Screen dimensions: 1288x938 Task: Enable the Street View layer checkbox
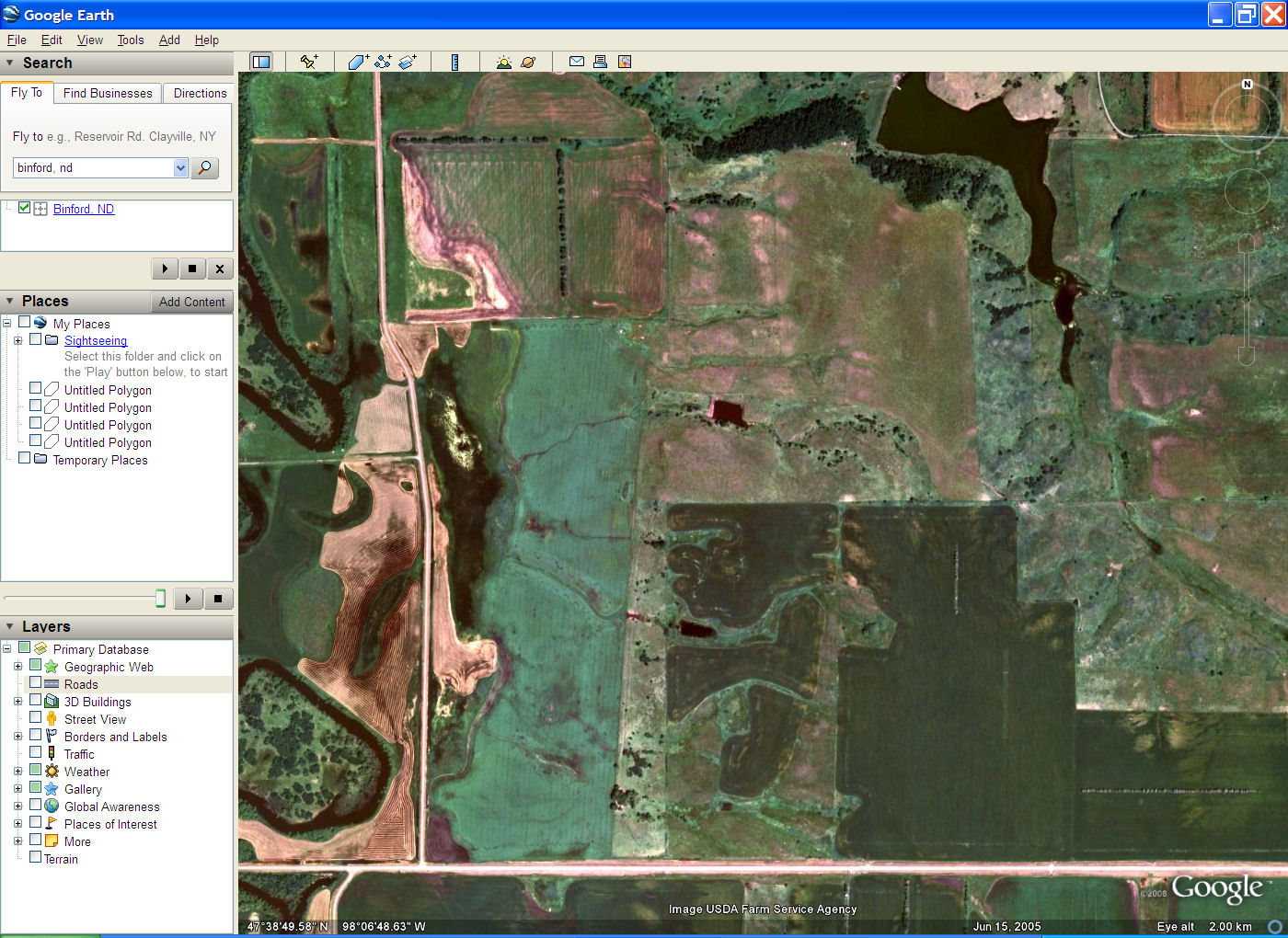36,718
